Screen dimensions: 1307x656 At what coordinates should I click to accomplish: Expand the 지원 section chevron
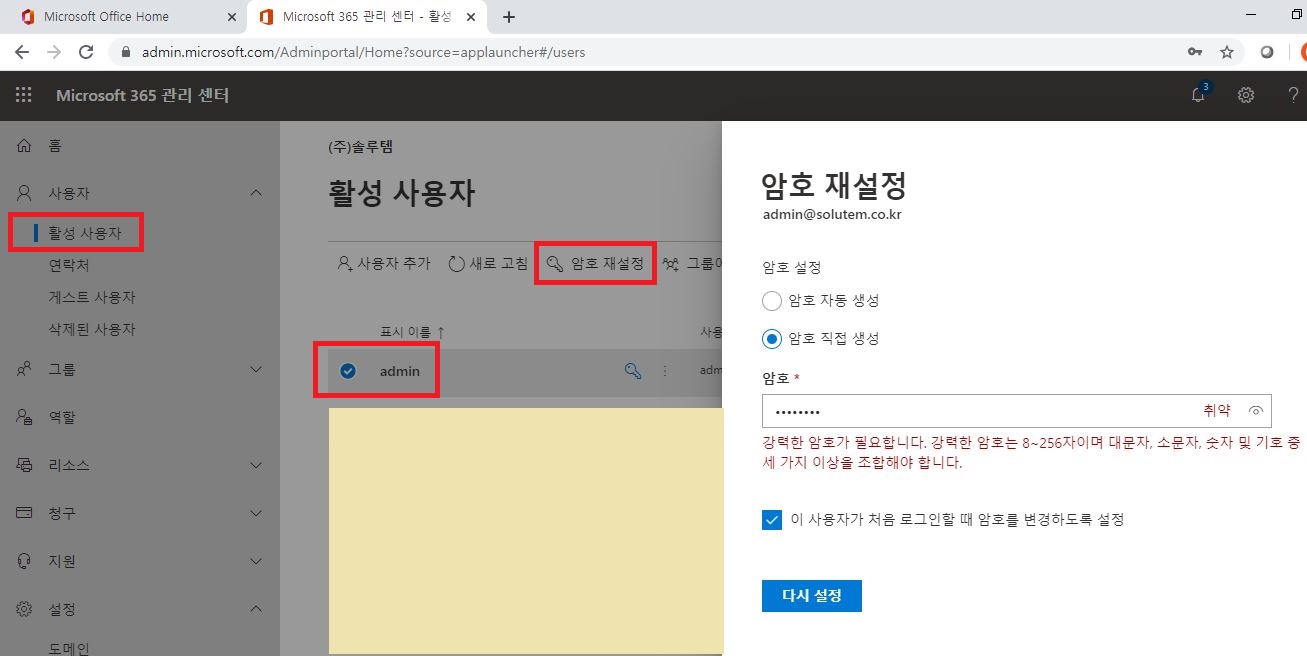click(x=256, y=561)
